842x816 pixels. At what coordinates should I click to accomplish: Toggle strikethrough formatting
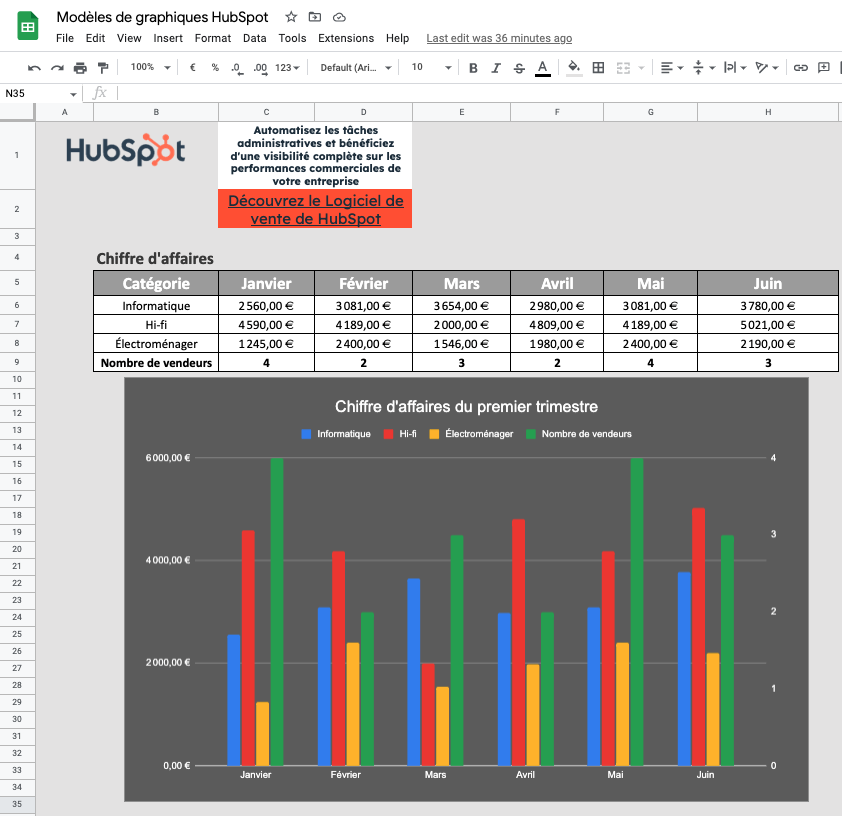click(x=519, y=68)
